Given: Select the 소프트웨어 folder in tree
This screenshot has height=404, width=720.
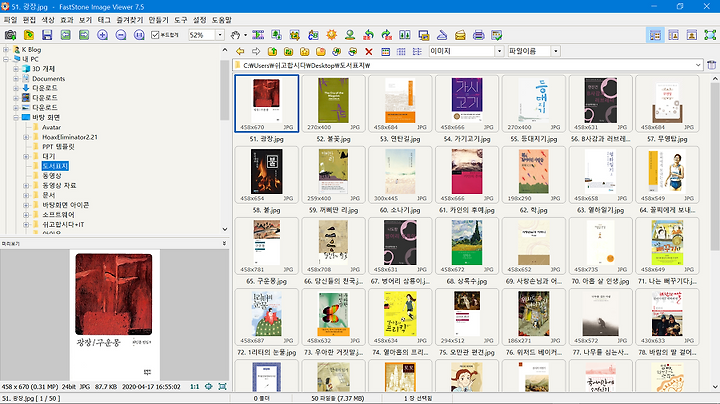Looking at the screenshot, I should 58,214.
